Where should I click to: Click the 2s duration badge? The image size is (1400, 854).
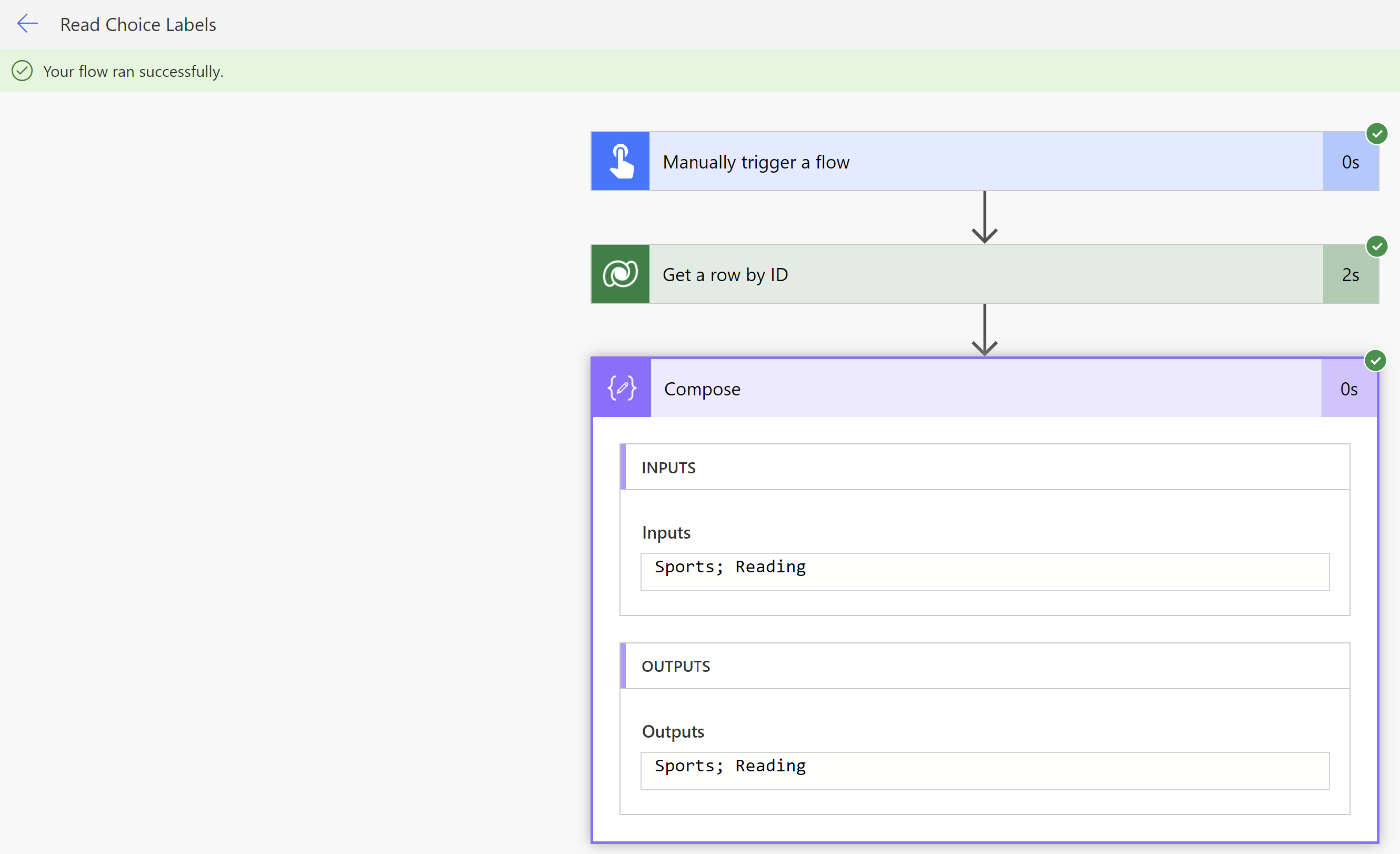[x=1350, y=275]
